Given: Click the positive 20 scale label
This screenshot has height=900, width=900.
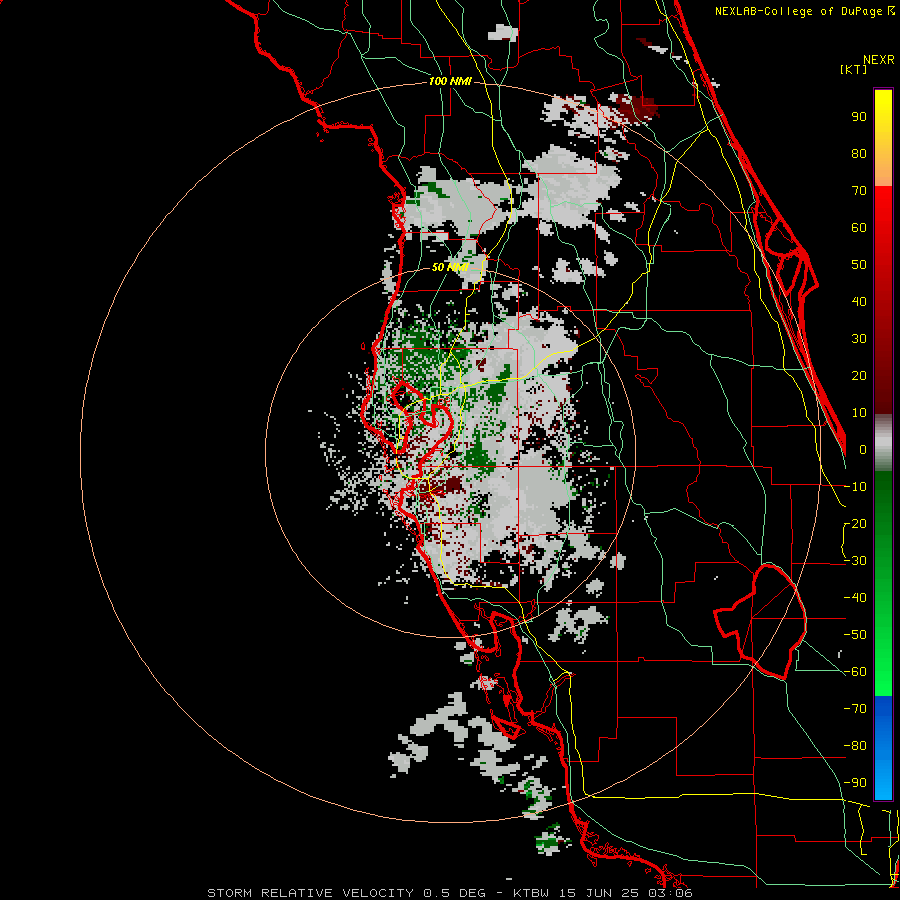Looking at the screenshot, I should click(x=859, y=376).
